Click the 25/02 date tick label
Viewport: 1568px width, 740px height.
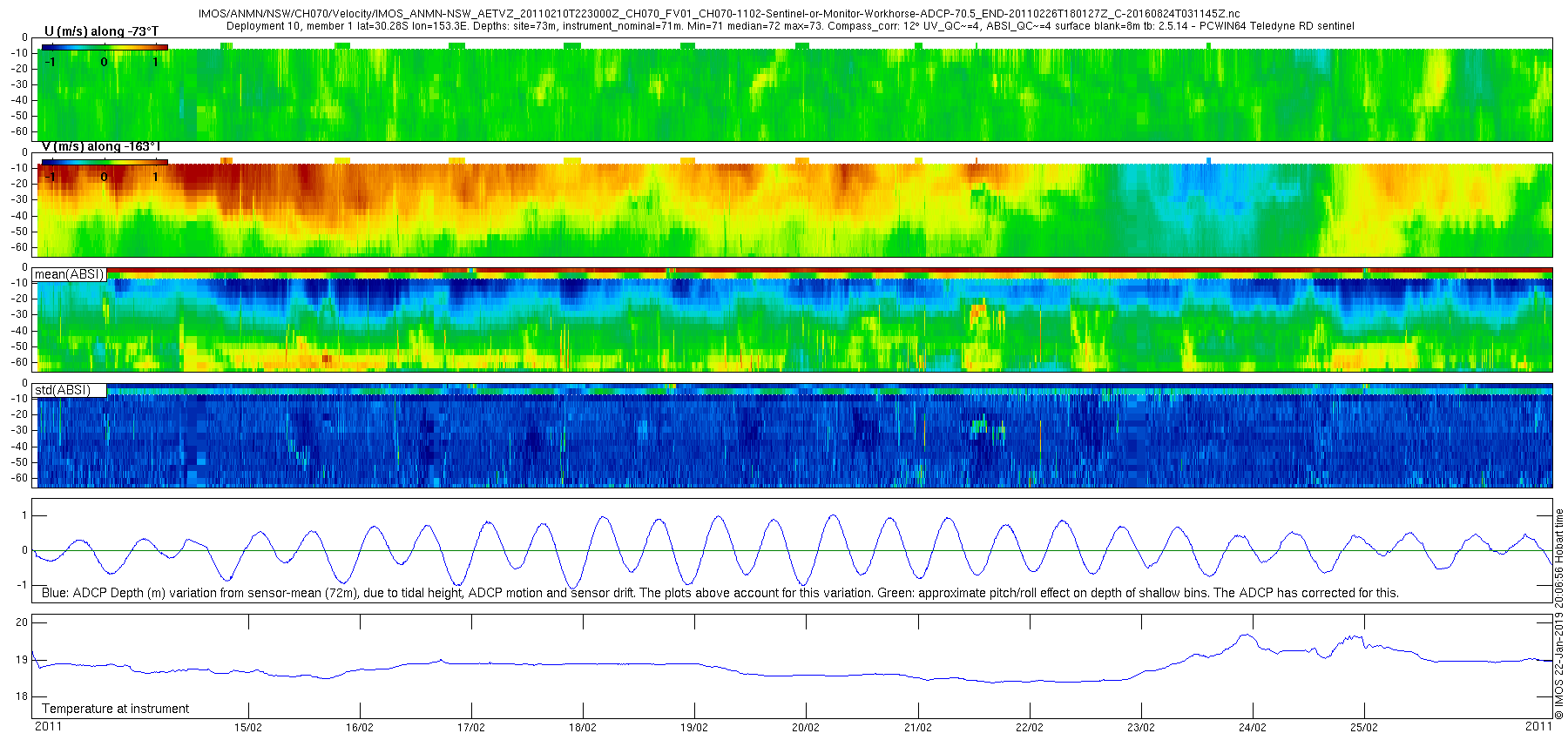coord(1364,727)
